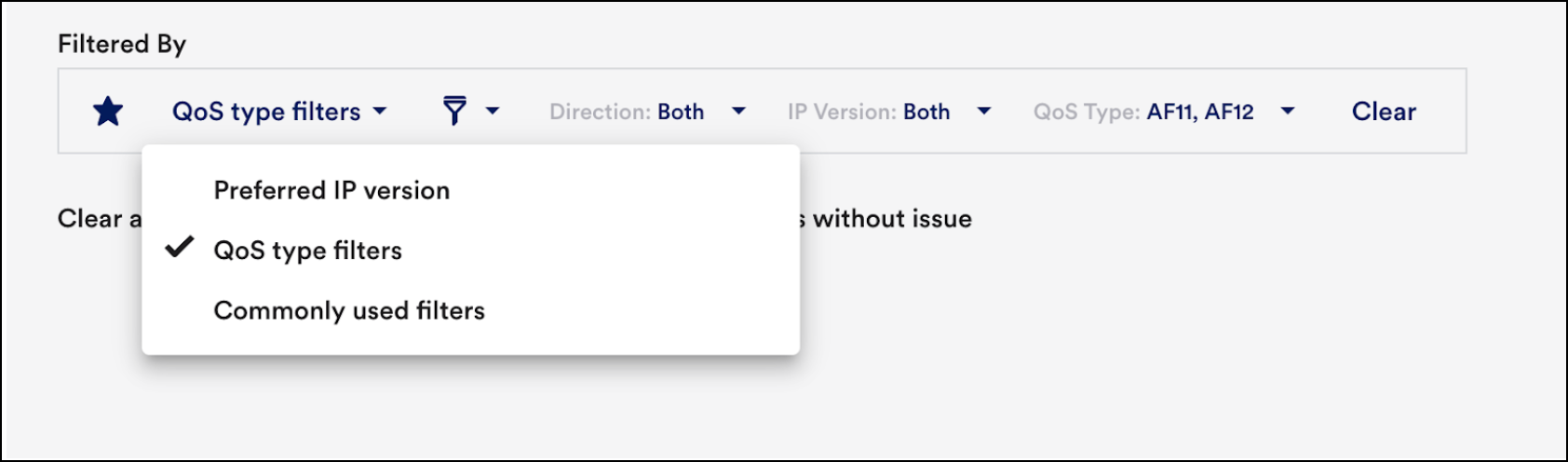Expand the QoS Type filter arrow
The image size is (1568, 462).
(x=1288, y=111)
